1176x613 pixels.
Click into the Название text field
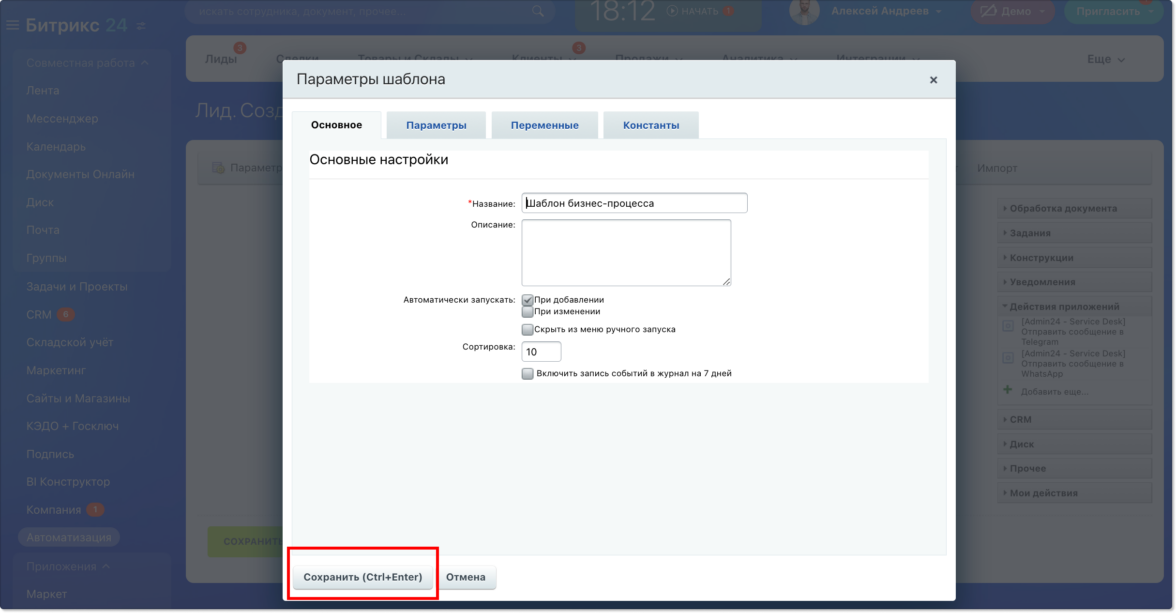coord(634,203)
